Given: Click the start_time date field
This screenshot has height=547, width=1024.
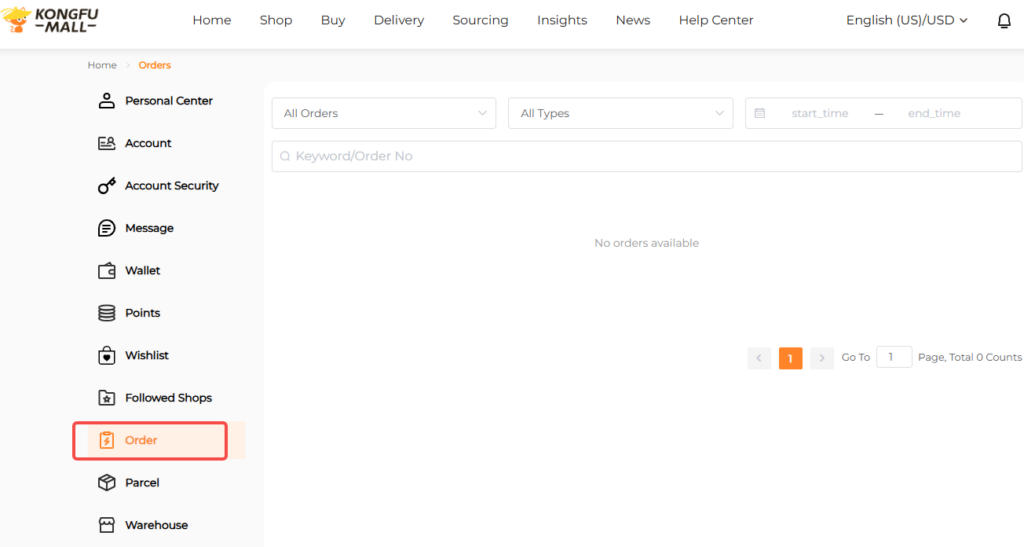Looking at the screenshot, I should point(819,114).
